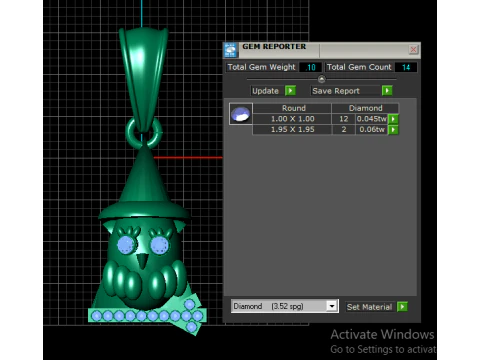Screen dimensions: 480x360
Task: Click the quantity cell showing 2
Action: [x=344, y=130]
